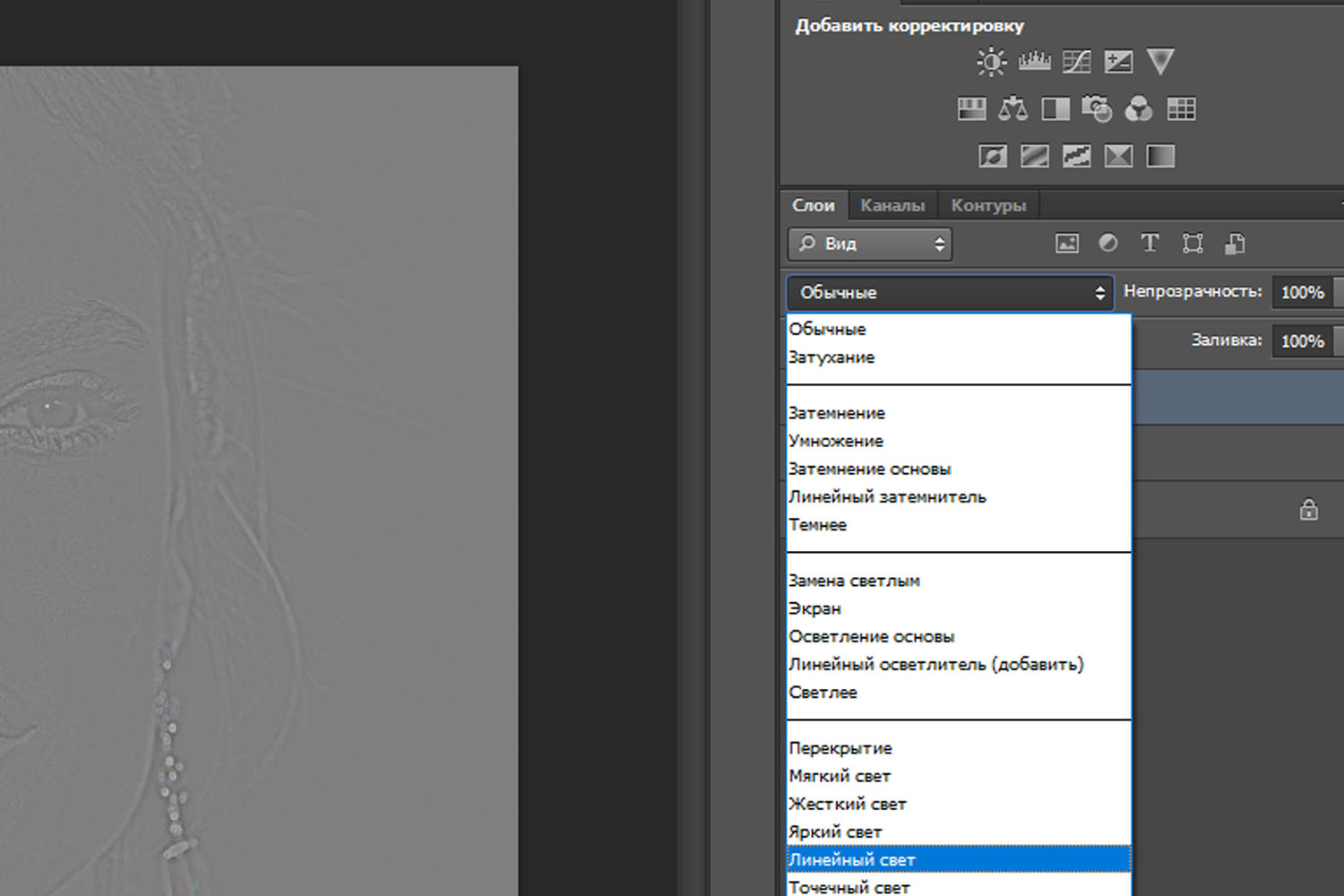This screenshot has width=1344, height=896.
Task: Open the Контуры tab
Action: coord(988,205)
